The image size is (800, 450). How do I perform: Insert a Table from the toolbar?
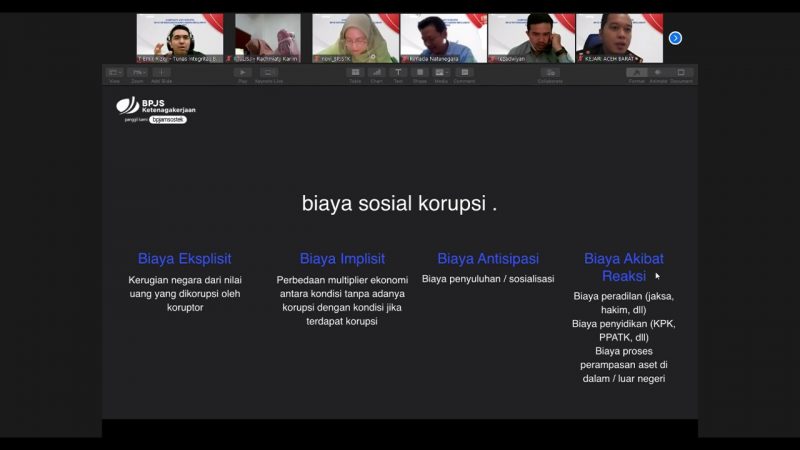355,72
